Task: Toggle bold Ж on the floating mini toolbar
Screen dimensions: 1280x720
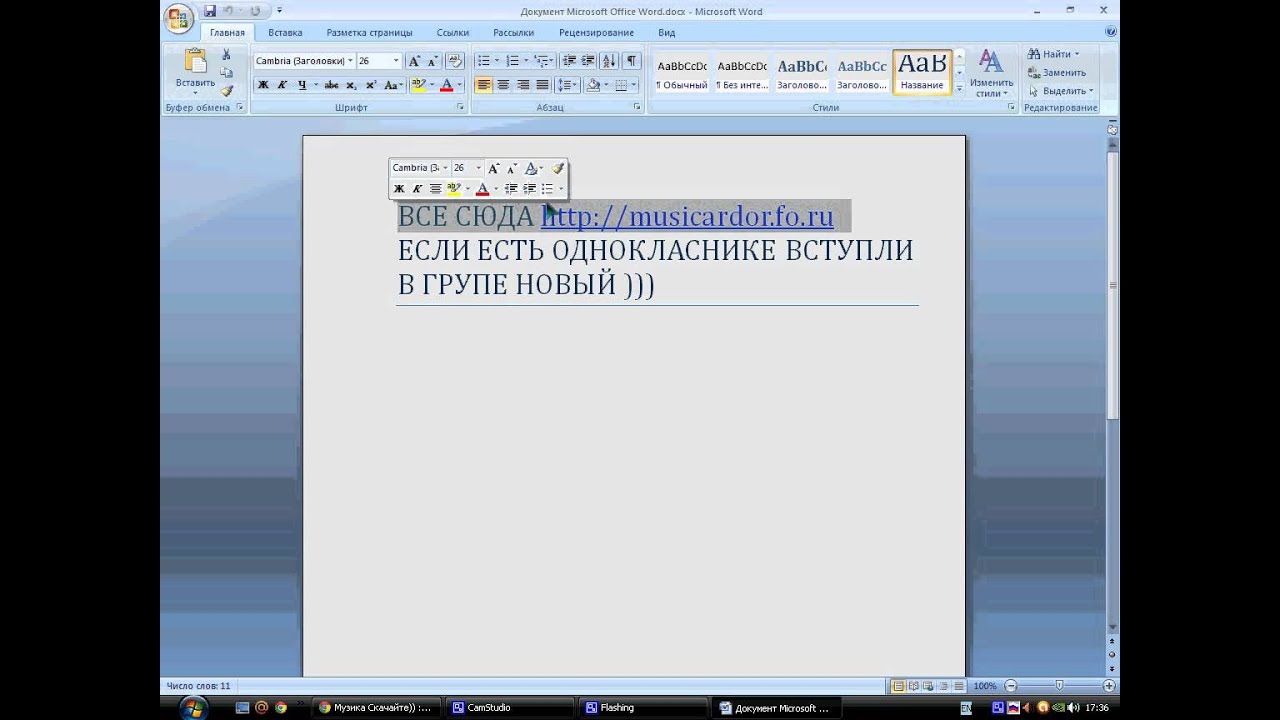Action: click(399, 188)
